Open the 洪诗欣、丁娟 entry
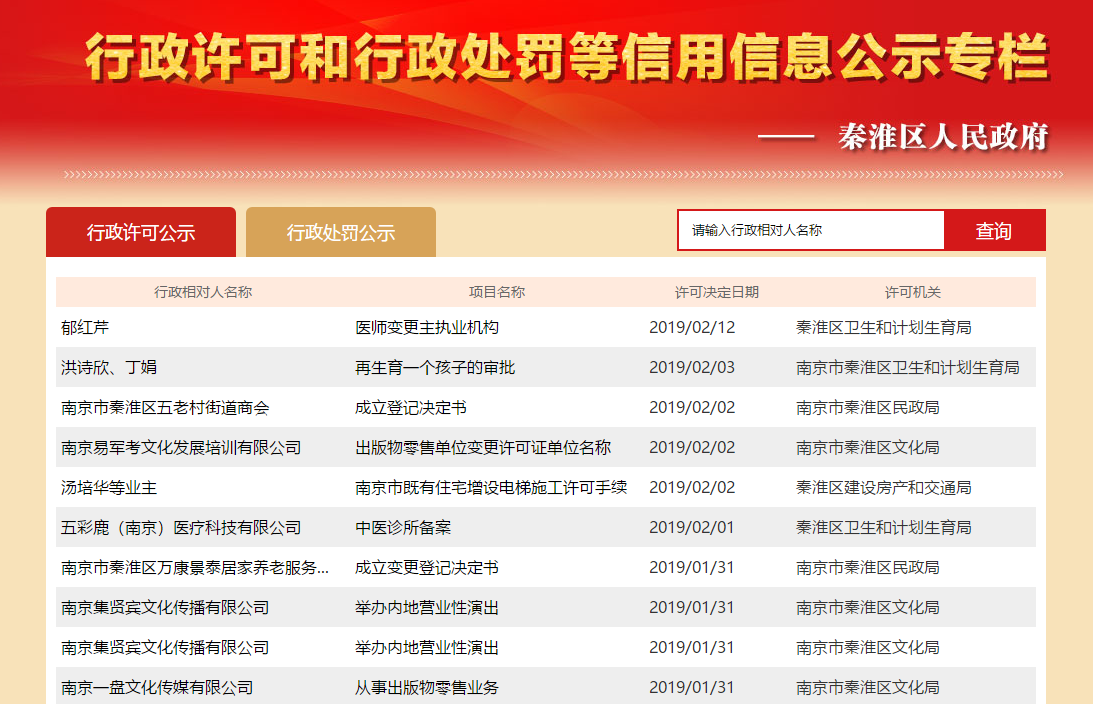1093x704 pixels. (x=109, y=368)
